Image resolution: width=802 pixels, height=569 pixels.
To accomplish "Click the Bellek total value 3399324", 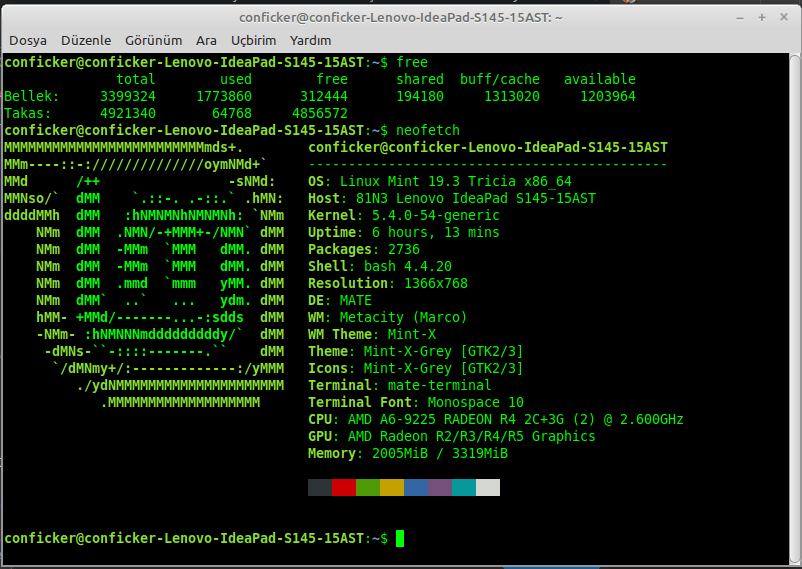I will 128,96.
